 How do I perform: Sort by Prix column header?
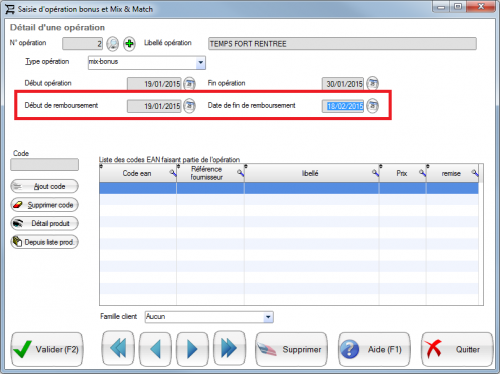click(x=402, y=173)
